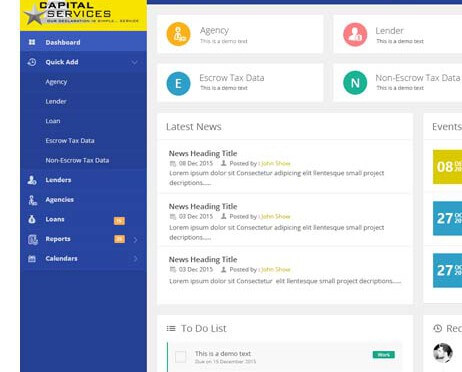Open the Dashboard menu item
The height and width of the screenshot is (372, 462).
(83, 42)
